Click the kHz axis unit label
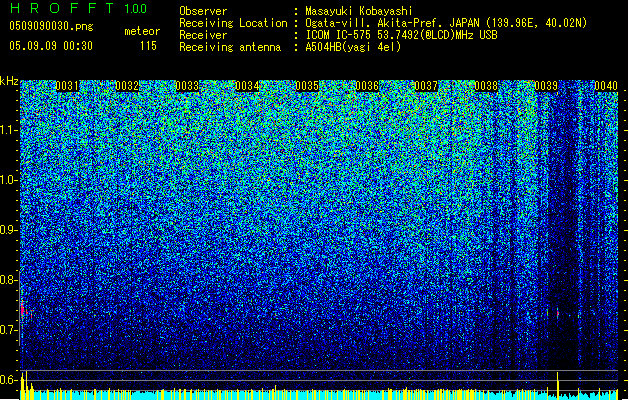Viewport: 629px width, 400px height. tap(9, 81)
